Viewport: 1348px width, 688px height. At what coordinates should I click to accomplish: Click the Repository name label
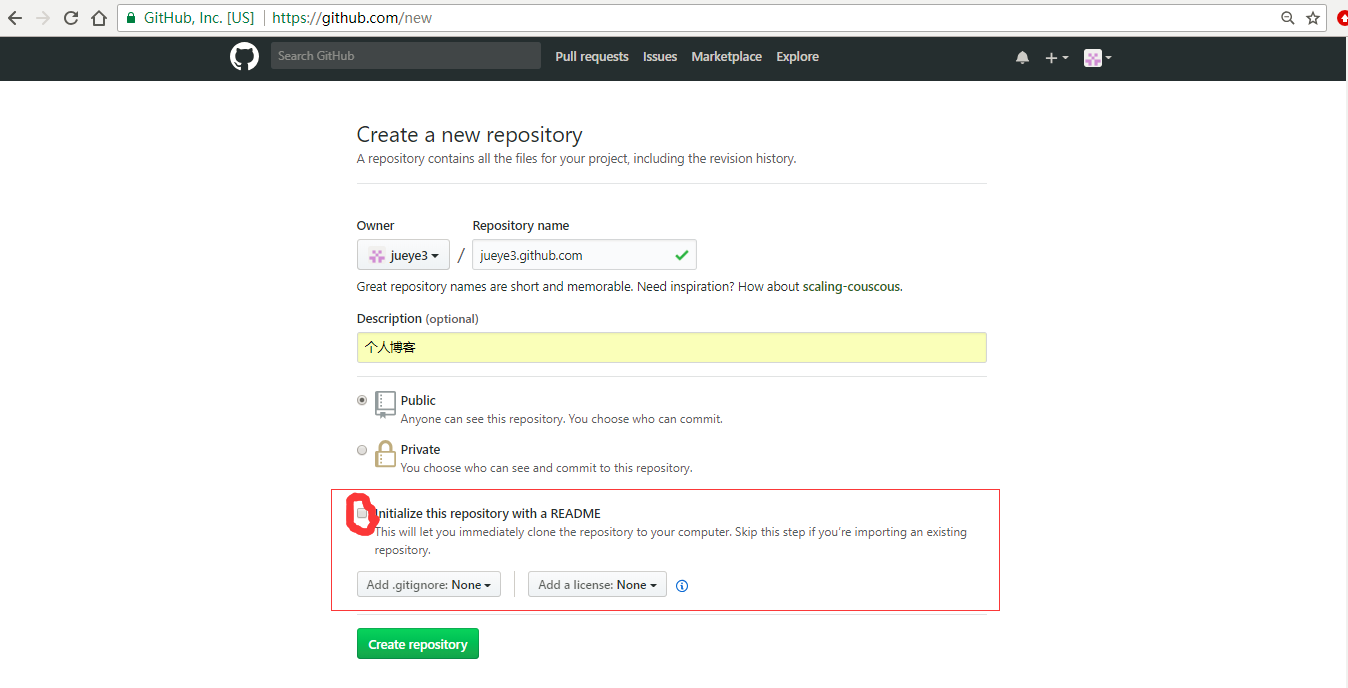(x=521, y=226)
